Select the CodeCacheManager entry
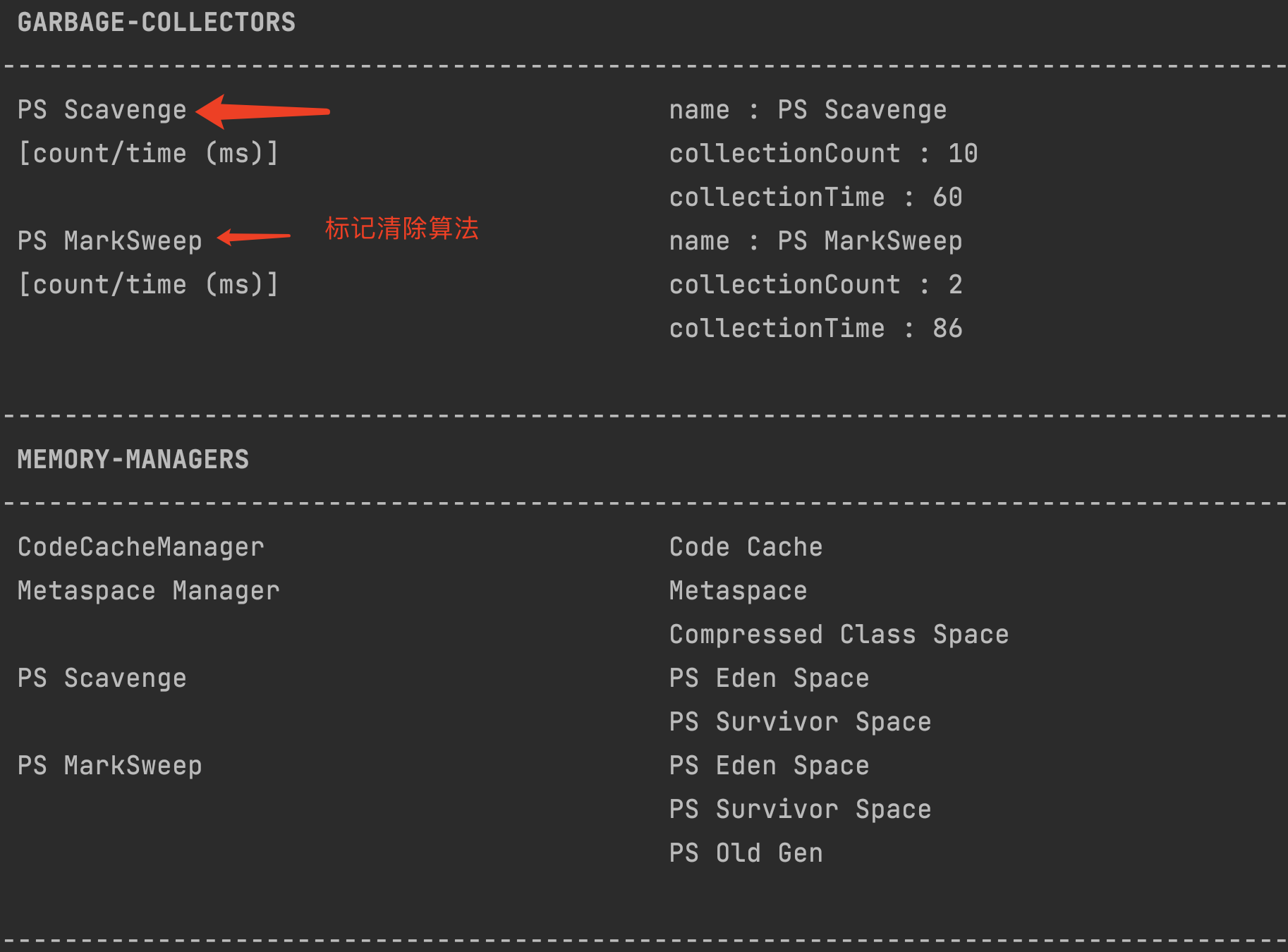Screen dimensions: 1288x952 tap(141, 547)
